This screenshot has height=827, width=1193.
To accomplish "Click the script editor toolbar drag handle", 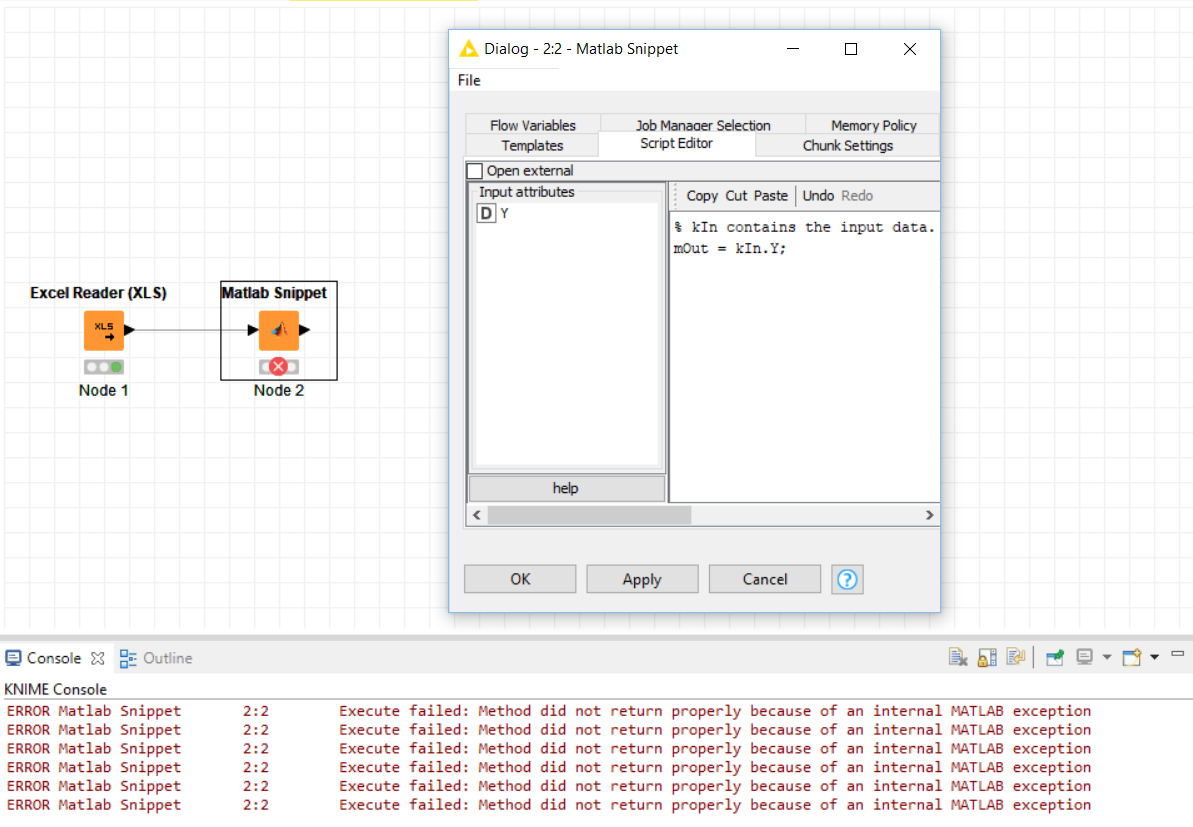I will pyautogui.click(x=676, y=196).
